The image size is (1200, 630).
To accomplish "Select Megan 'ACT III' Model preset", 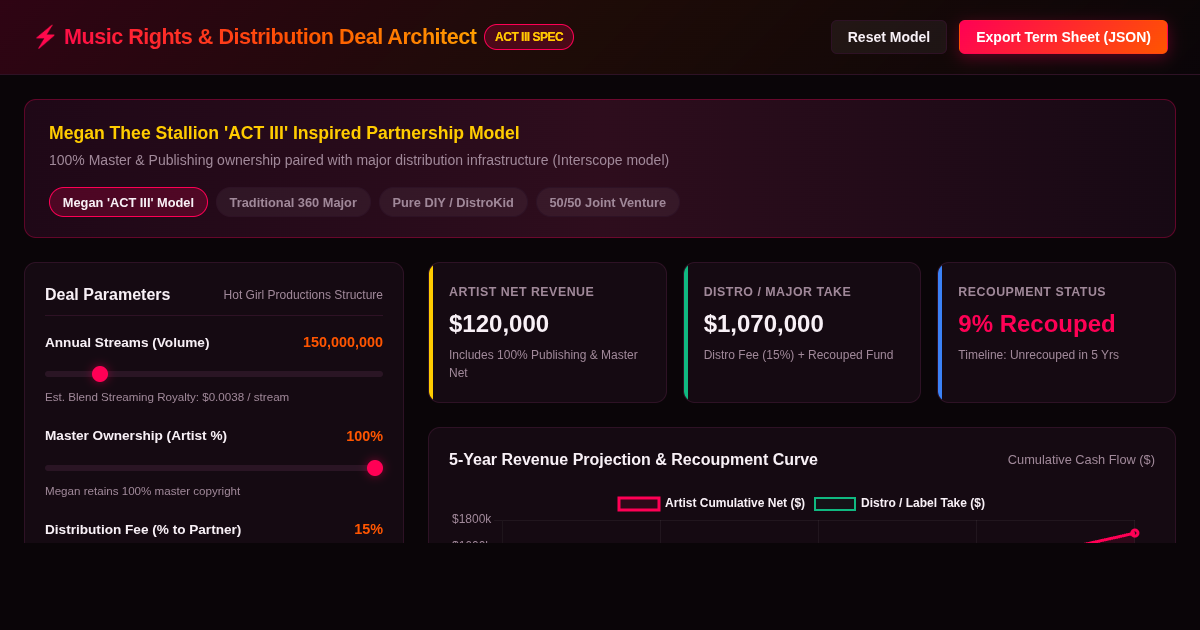I will click(128, 202).
